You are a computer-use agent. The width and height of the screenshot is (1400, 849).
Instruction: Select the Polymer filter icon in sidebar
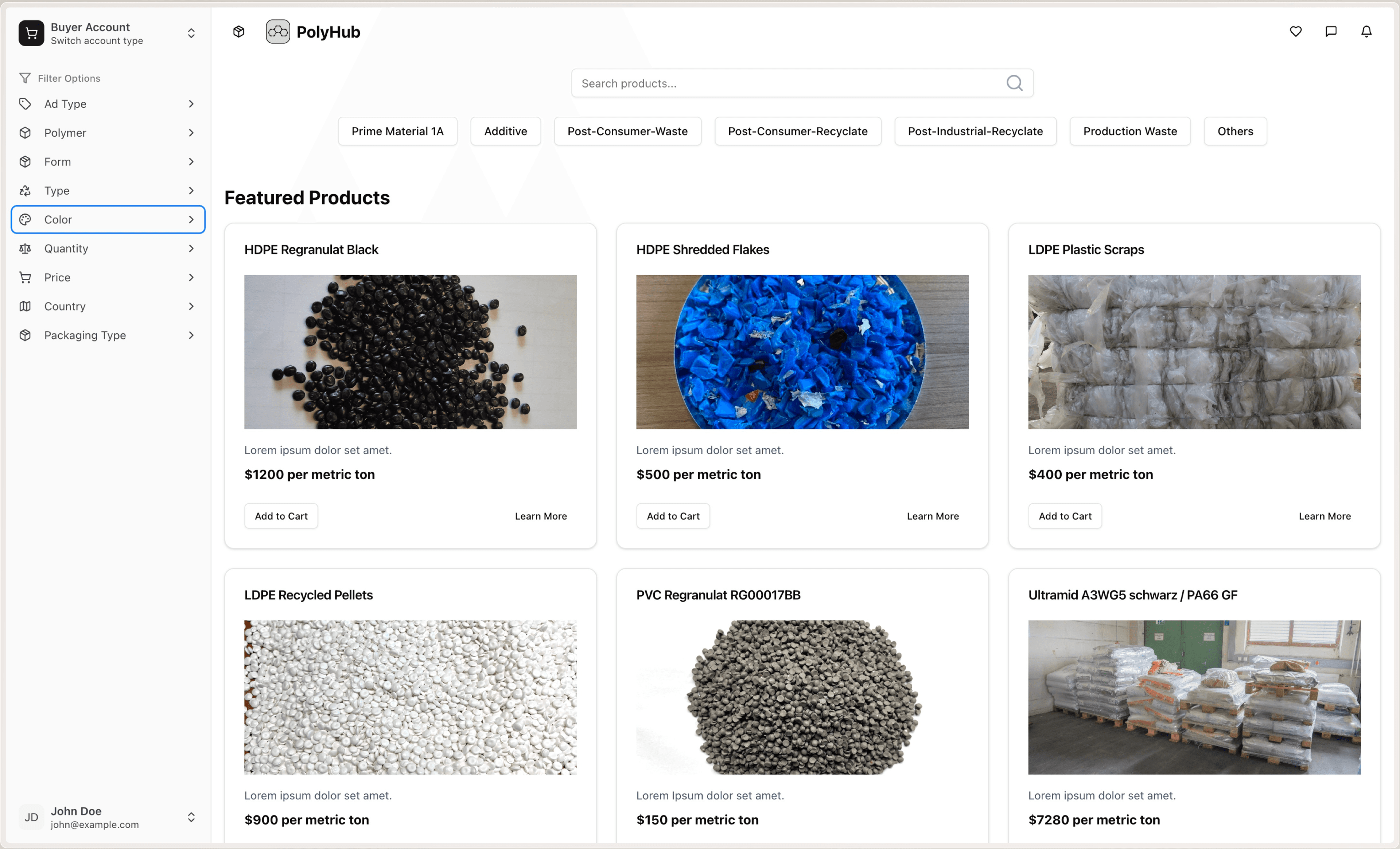point(25,132)
